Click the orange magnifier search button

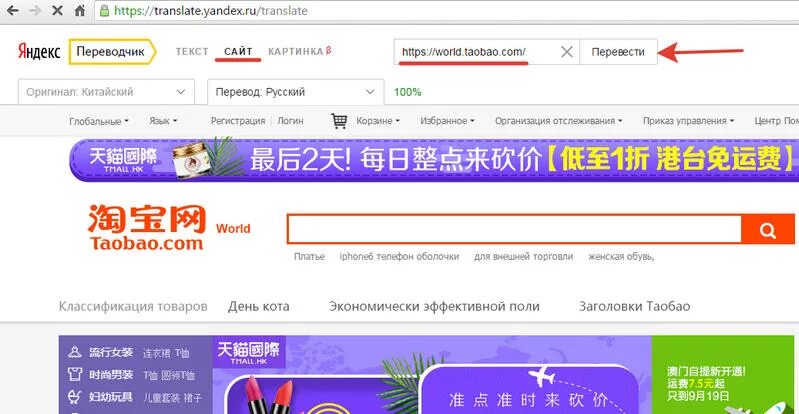(767, 229)
